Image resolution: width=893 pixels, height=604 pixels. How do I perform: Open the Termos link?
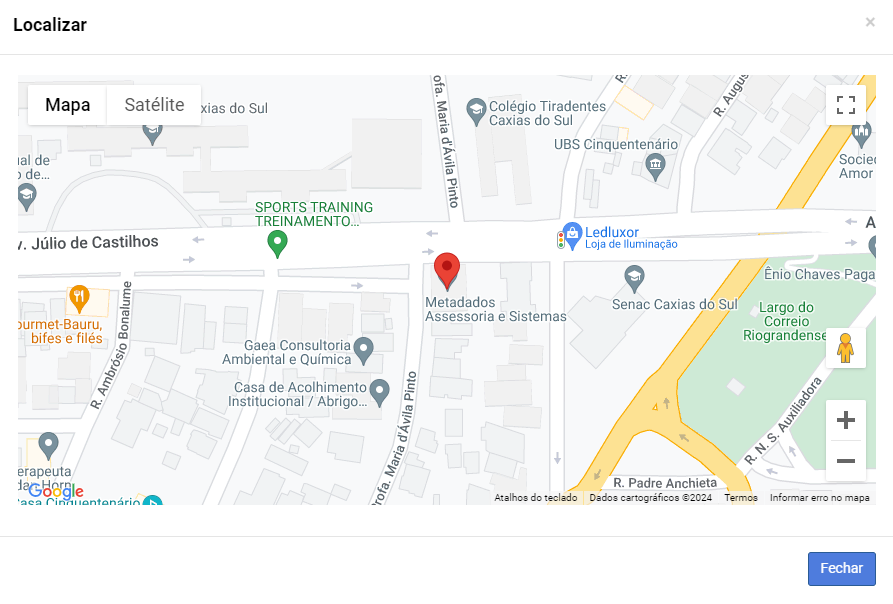[x=741, y=498]
